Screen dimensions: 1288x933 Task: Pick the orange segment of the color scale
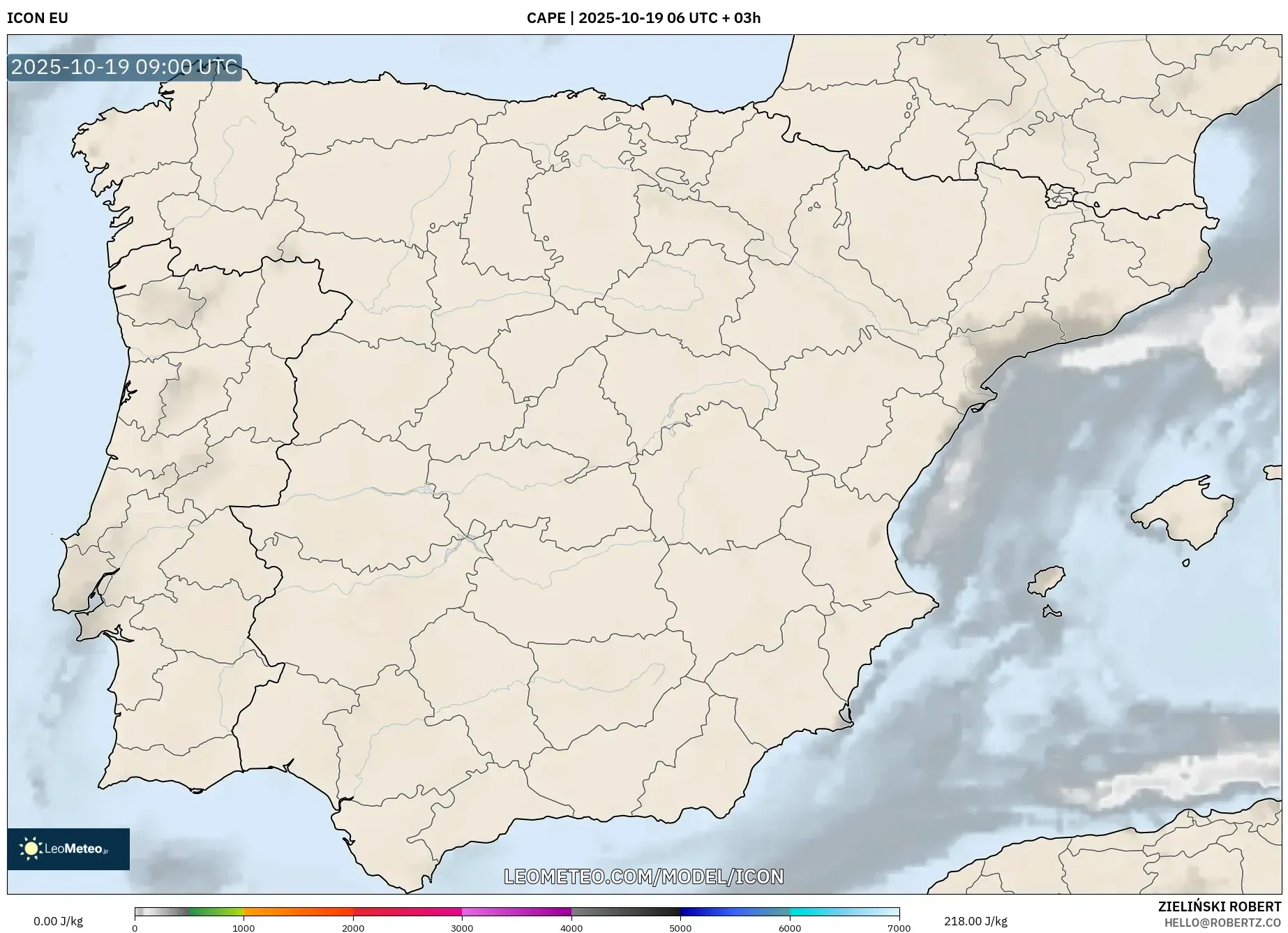point(299,911)
